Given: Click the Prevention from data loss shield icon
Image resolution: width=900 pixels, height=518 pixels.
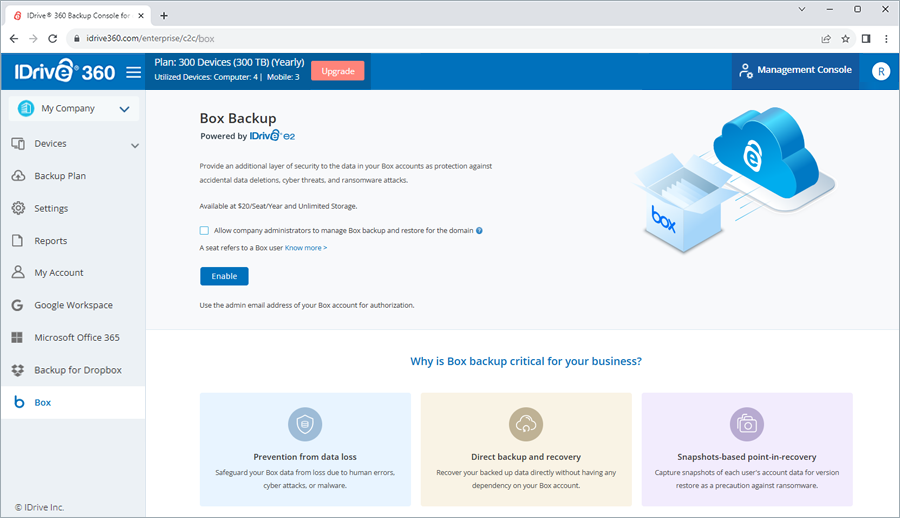Looking at the screenshot, I should 305,424.
